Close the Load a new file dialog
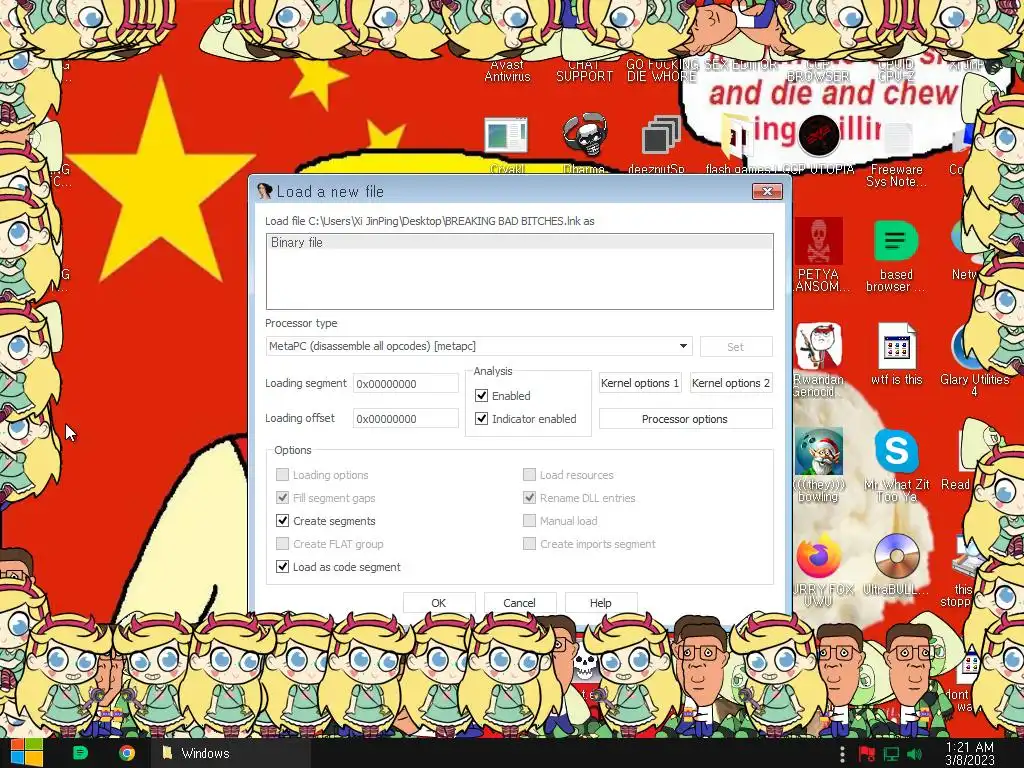1024x768 pixels. click(x=767, y=191)
